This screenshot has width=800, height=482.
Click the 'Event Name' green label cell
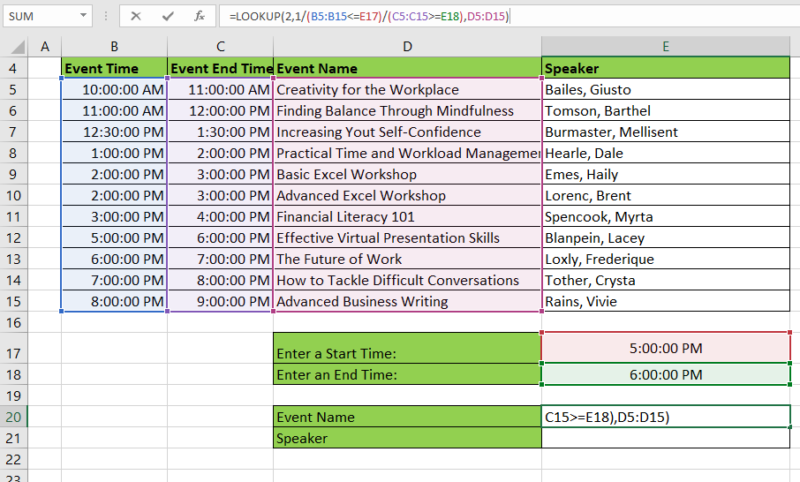pos(407,416)
